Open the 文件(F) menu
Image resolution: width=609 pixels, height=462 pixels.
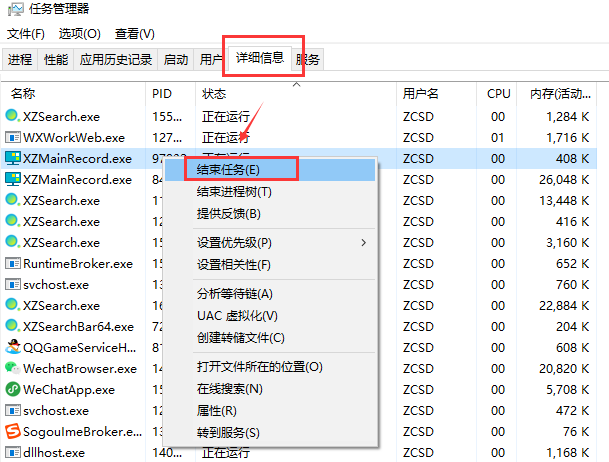tap(26, 34)
